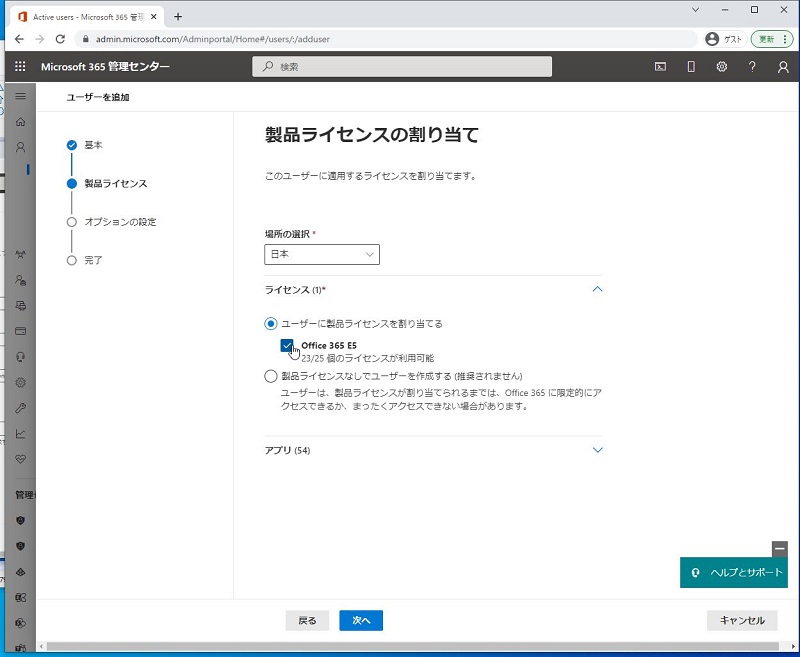Close the Active users browser tab
This screenshot has width=800, height=657.
(154, 17)
